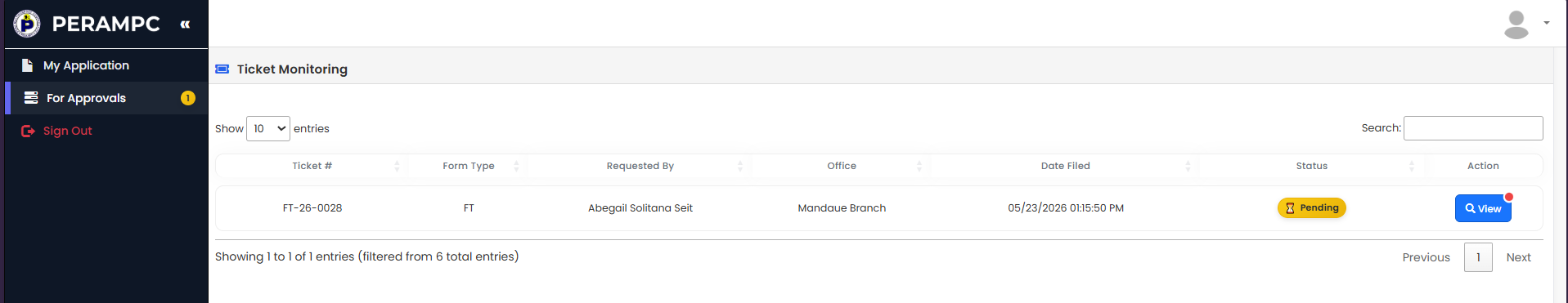Click the PERAMPC logo icon
This screenshot has width=1568, height=303.
[x=27, y=24]
